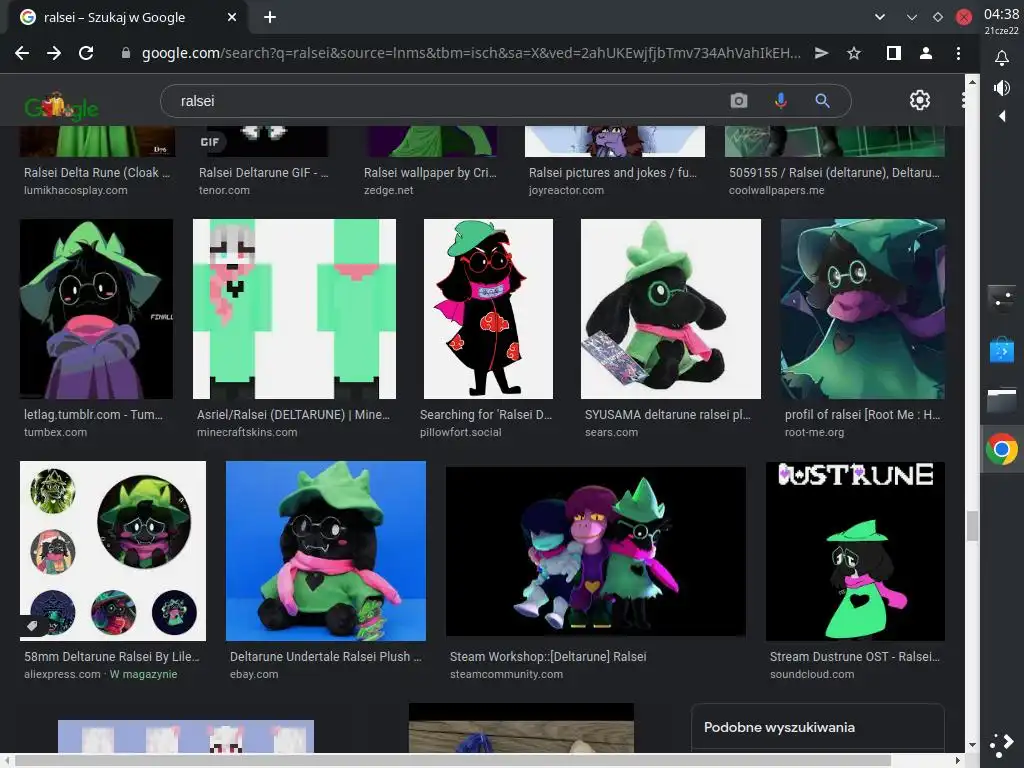The width and height of the screenshot is (1024, 768).
Task: Click the clock showing 04:38
Action: [x=1001, y=14]
